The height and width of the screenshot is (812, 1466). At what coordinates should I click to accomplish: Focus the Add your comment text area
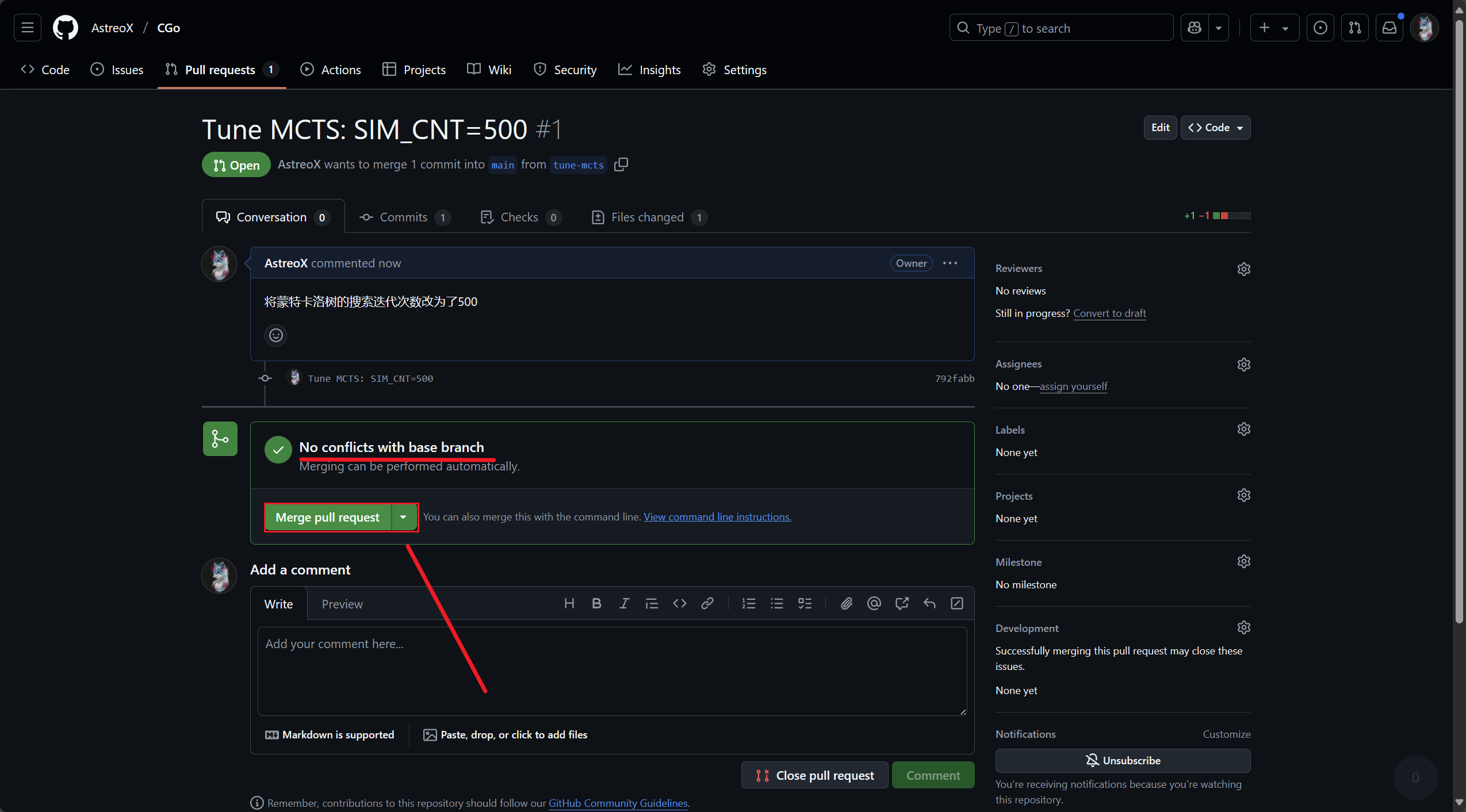pos(612,671)
